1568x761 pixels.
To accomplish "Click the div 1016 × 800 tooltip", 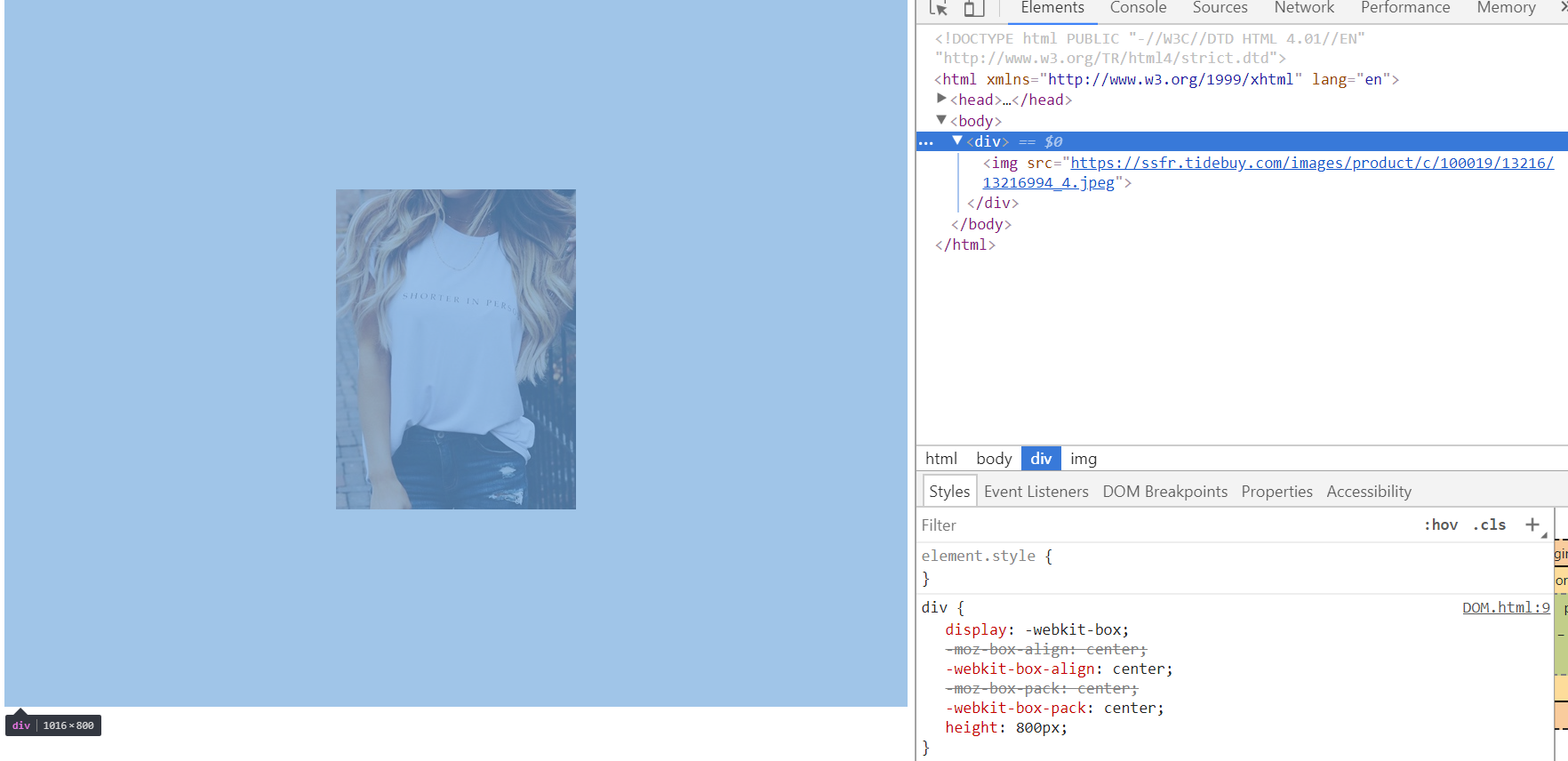I will click(53, 725).
